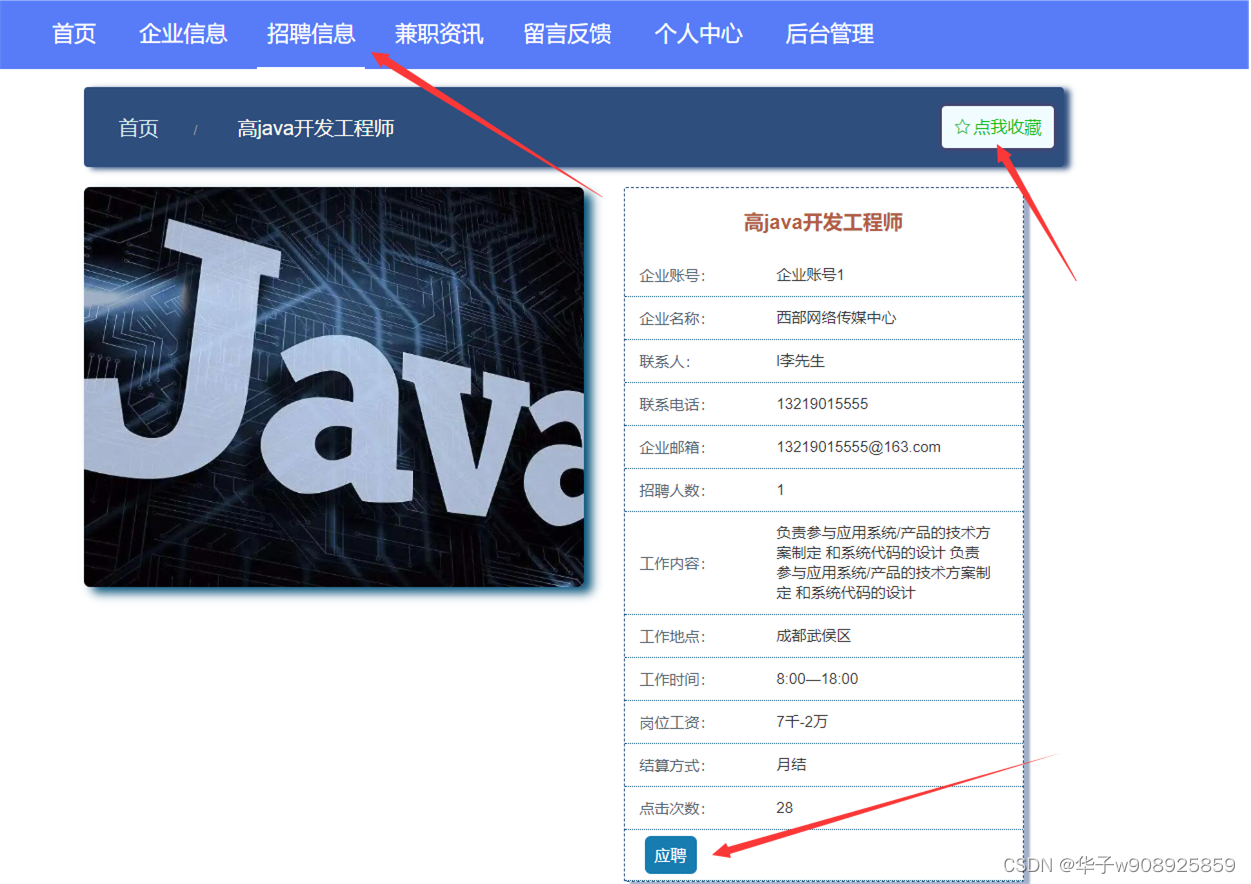Click the 首页 breadcrumb link
Image resolution: width=1251 pixels, height=884 pixels.
click(x=138, y=129)
